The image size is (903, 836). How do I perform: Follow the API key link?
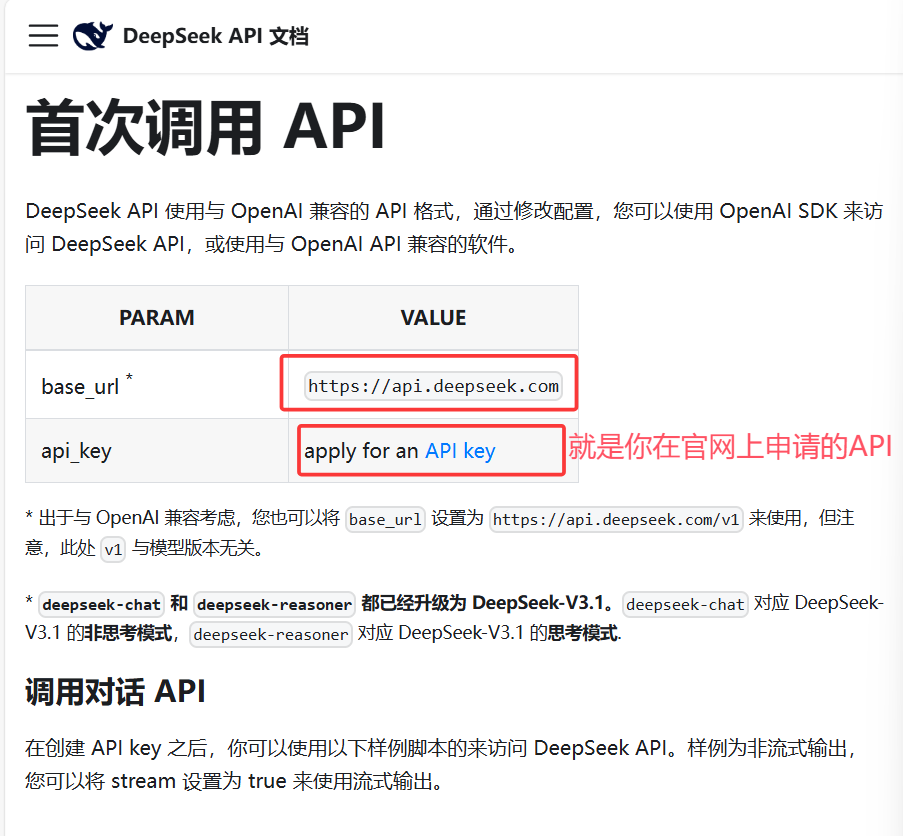[460, 451]
